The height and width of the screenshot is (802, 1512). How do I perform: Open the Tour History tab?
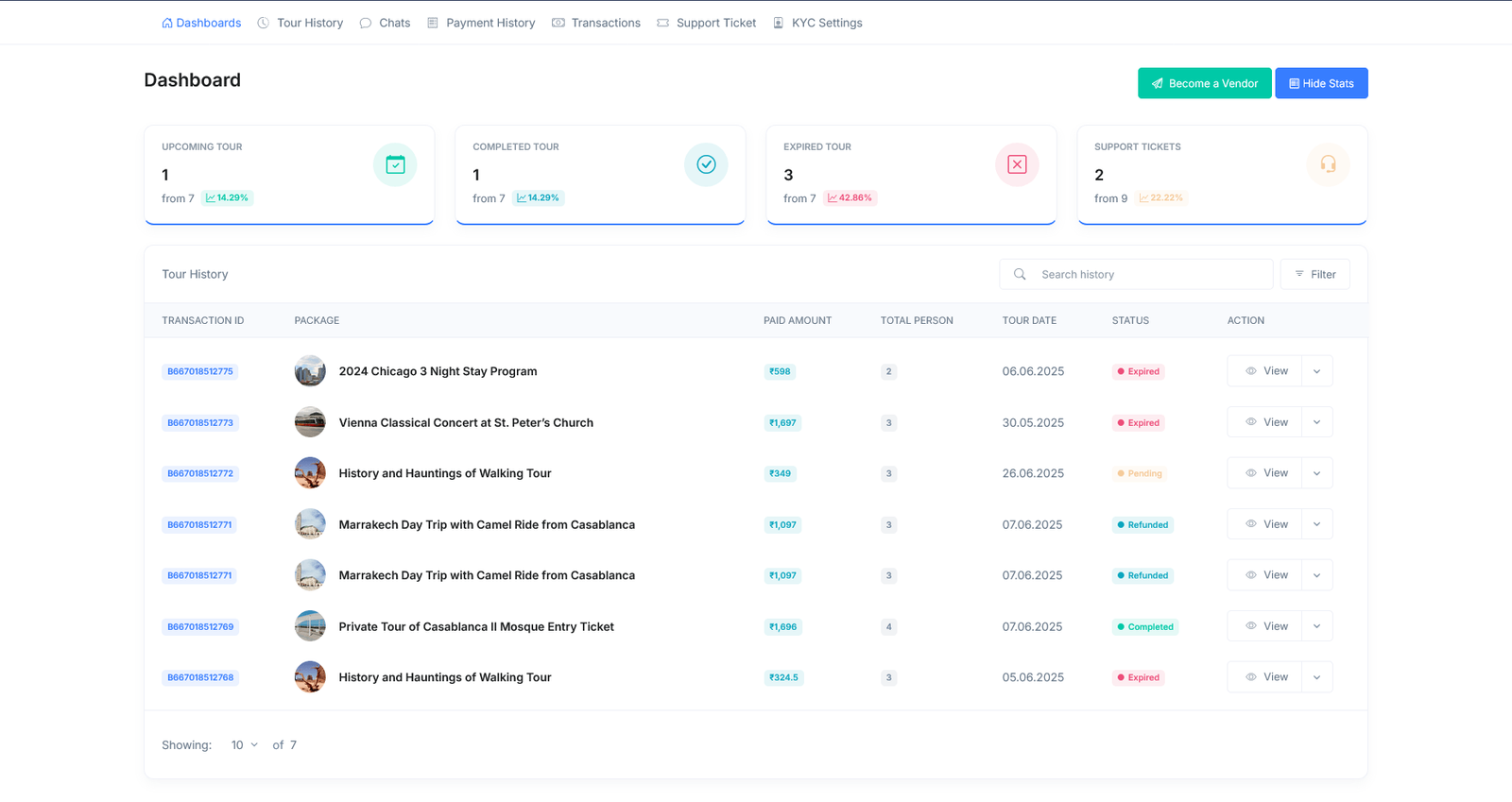(301, 24)
